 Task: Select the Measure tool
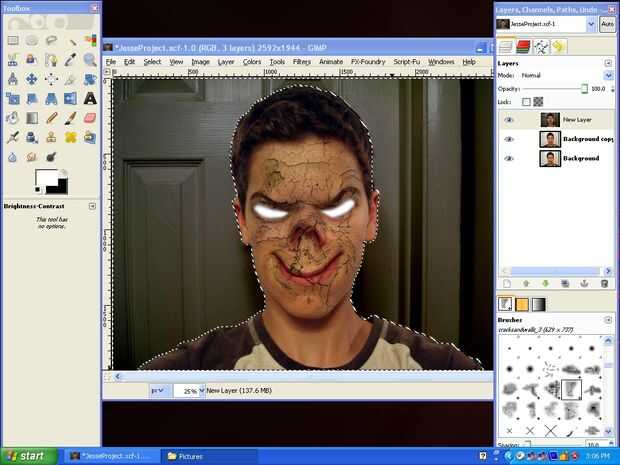tap(13, 79)
